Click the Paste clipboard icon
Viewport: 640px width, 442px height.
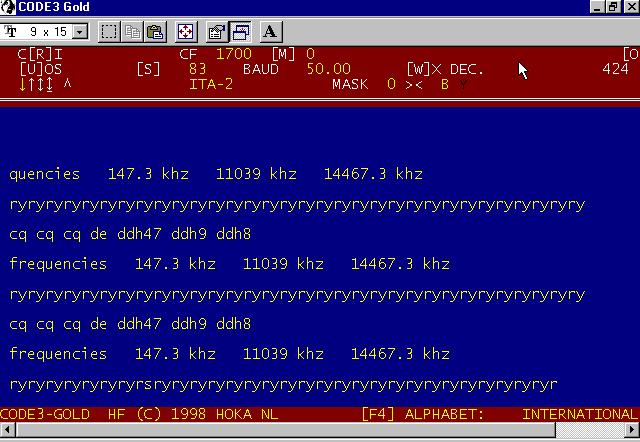154,31
